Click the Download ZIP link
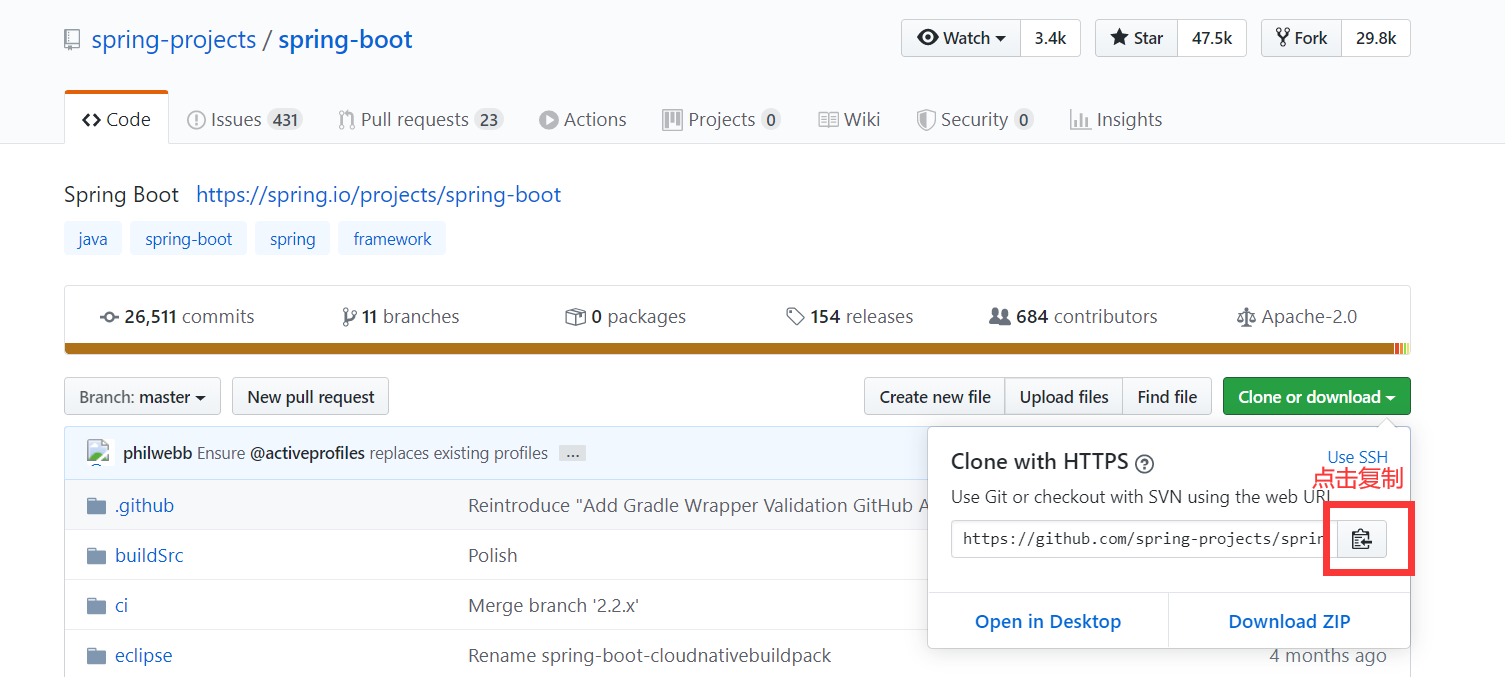This screenshot has width=1505, height=677. (x=1289, y=622)
